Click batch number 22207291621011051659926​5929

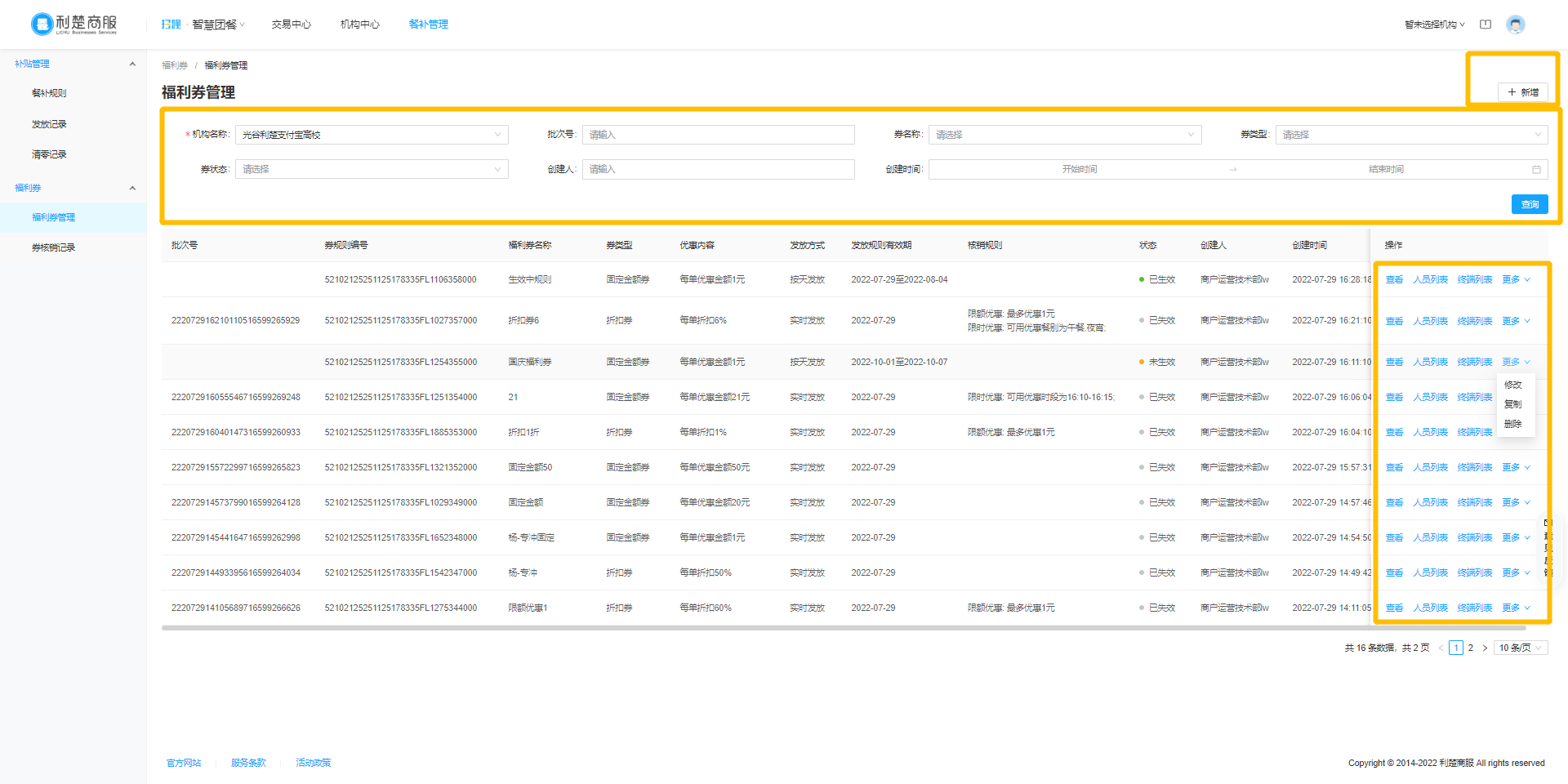(x=236, y=321)
